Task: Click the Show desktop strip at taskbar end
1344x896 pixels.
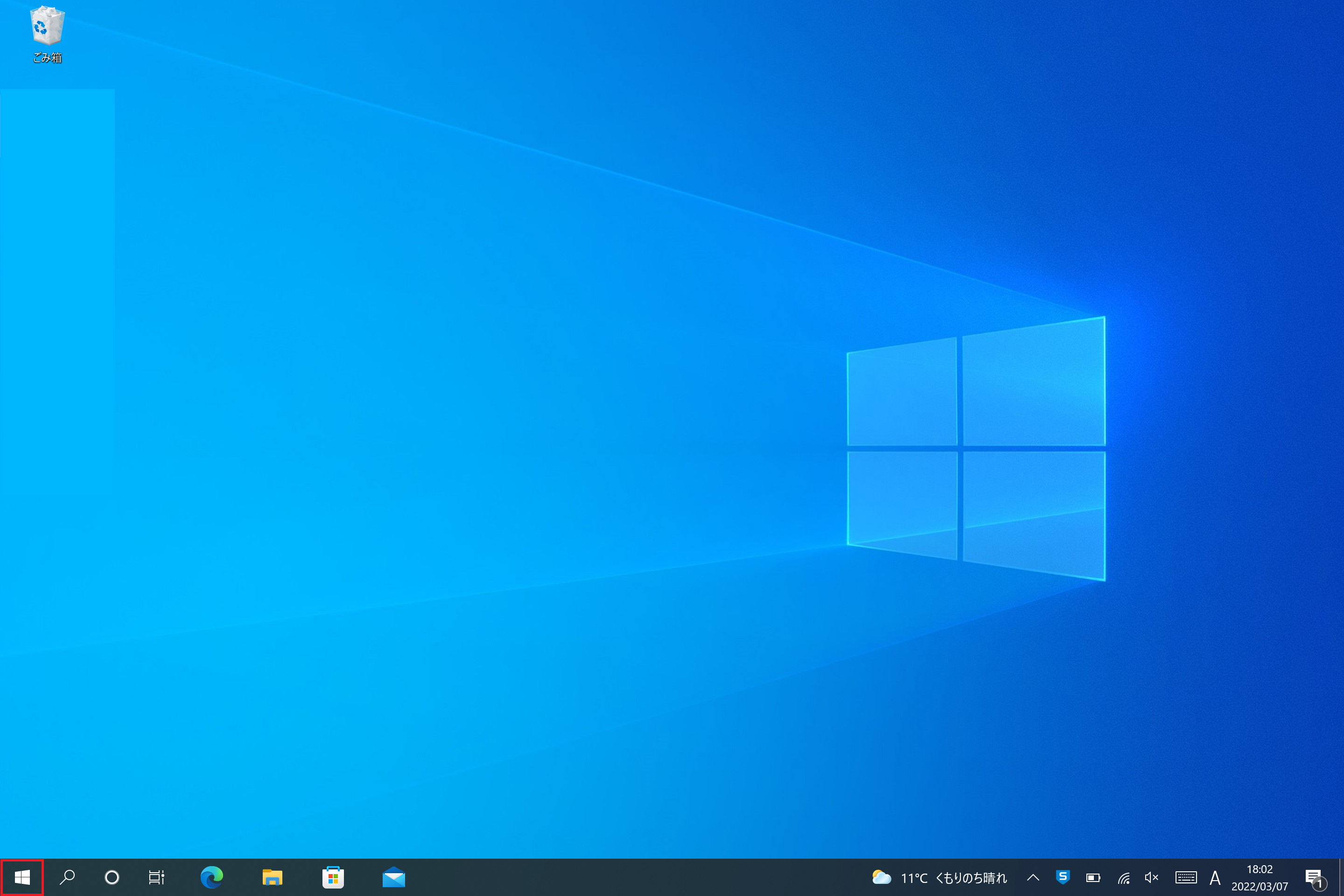Action: (1341, 877)
